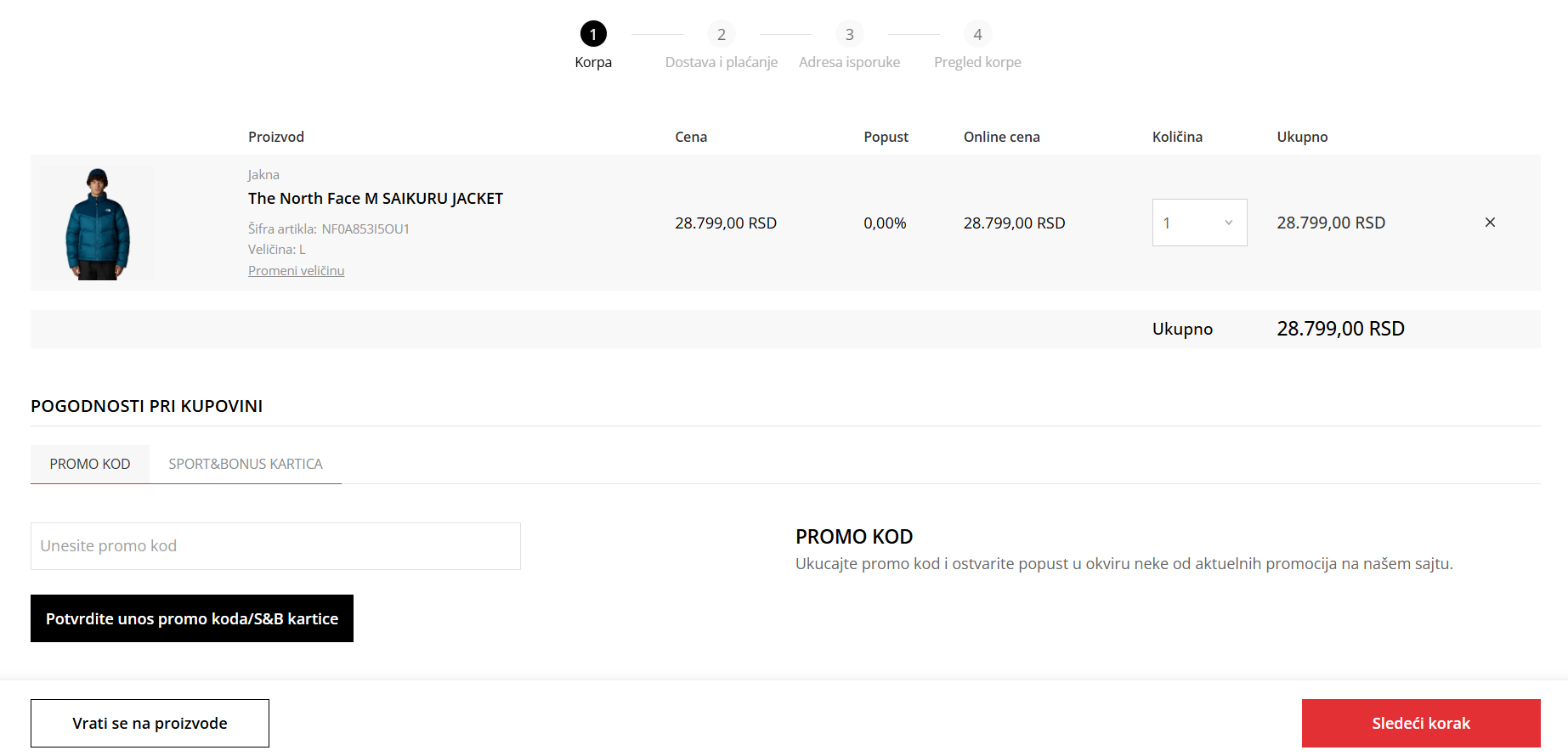The image size is (1568, 756).
Task: Go to step 2 circle icon
Action: pyautogui.click(x=721, y=34)
